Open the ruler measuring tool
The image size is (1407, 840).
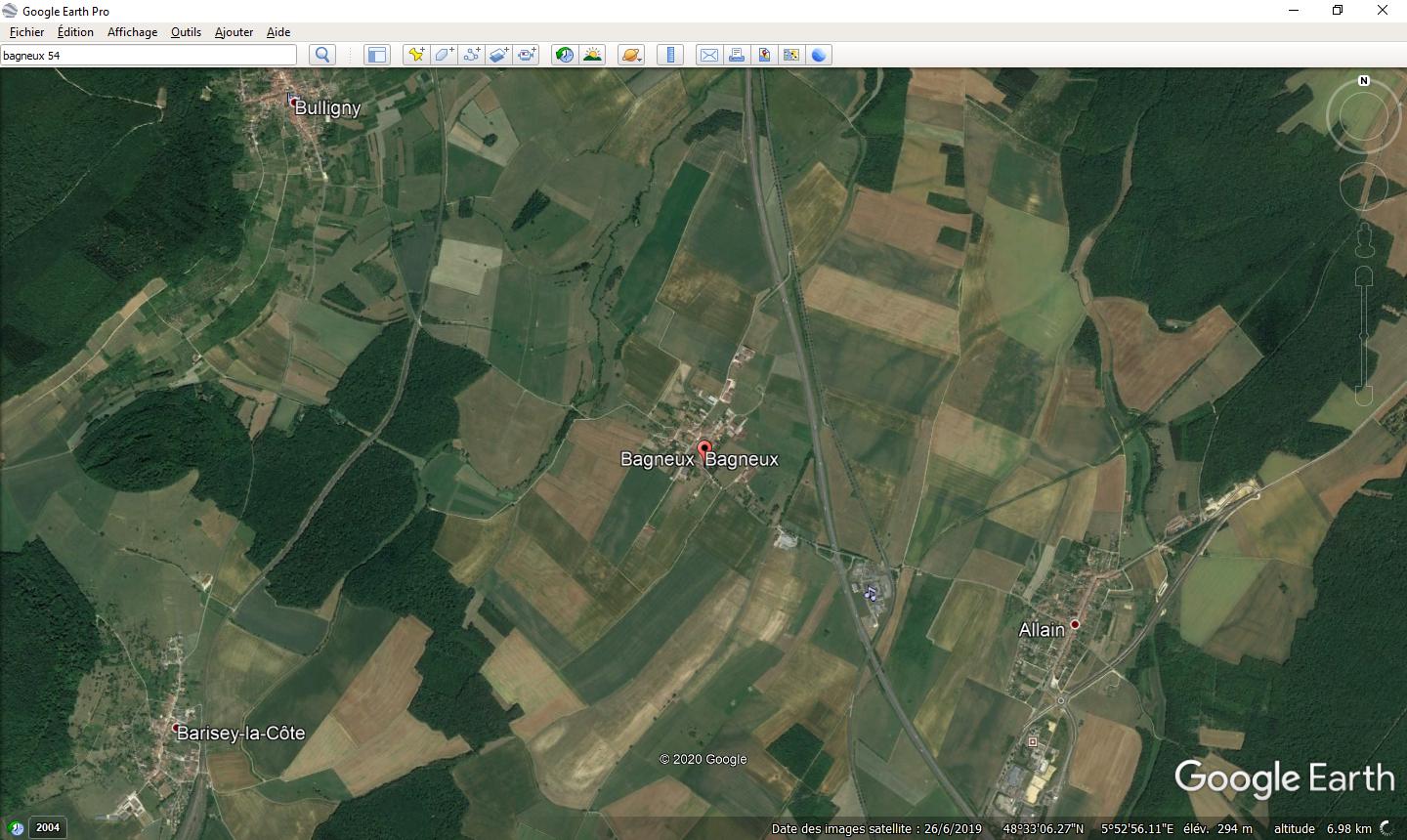(x=670, y=55)
